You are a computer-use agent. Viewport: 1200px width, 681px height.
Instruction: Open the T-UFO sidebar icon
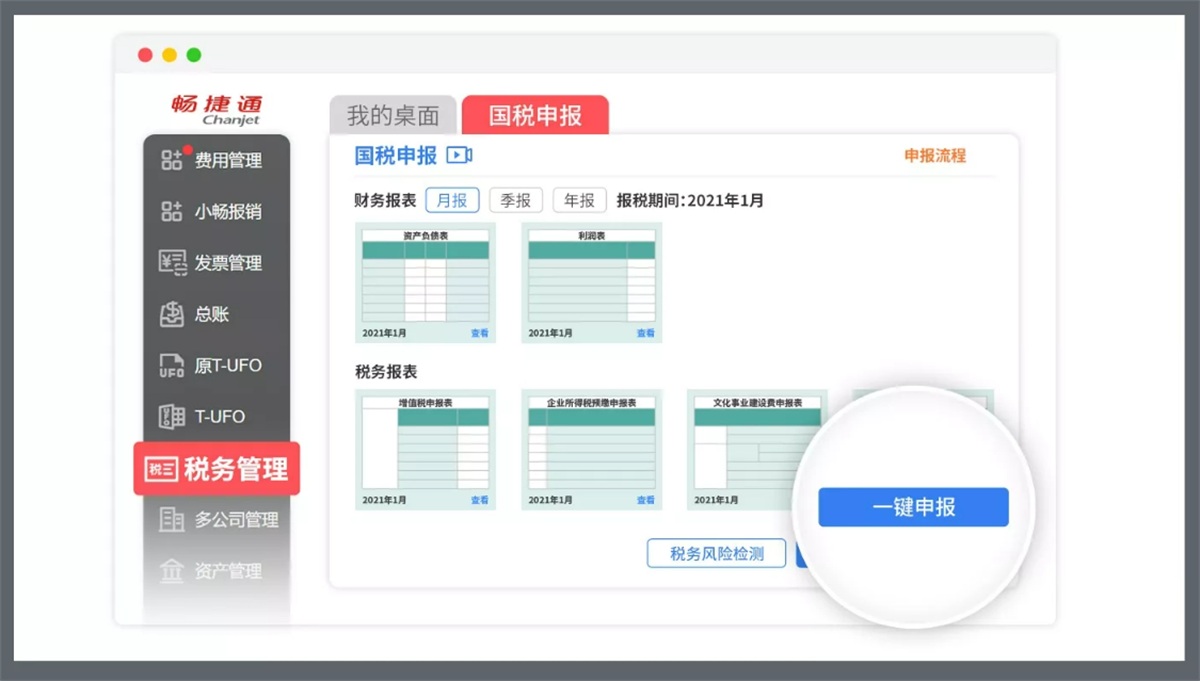click(172, 417)
